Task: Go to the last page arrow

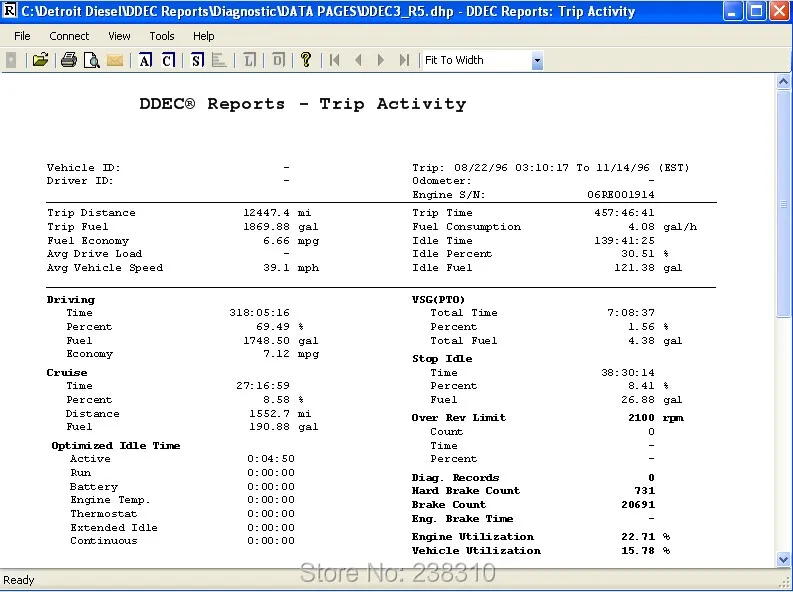Action: click(x=404, y=60)
